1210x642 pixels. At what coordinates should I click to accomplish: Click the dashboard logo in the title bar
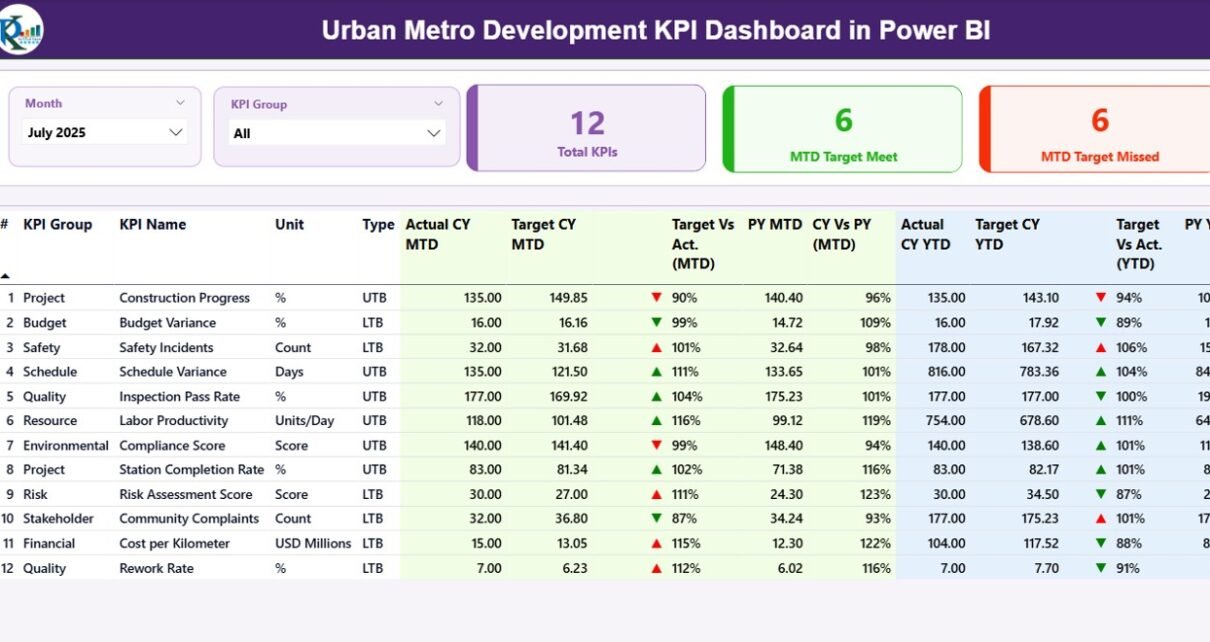tap(22, 30)
